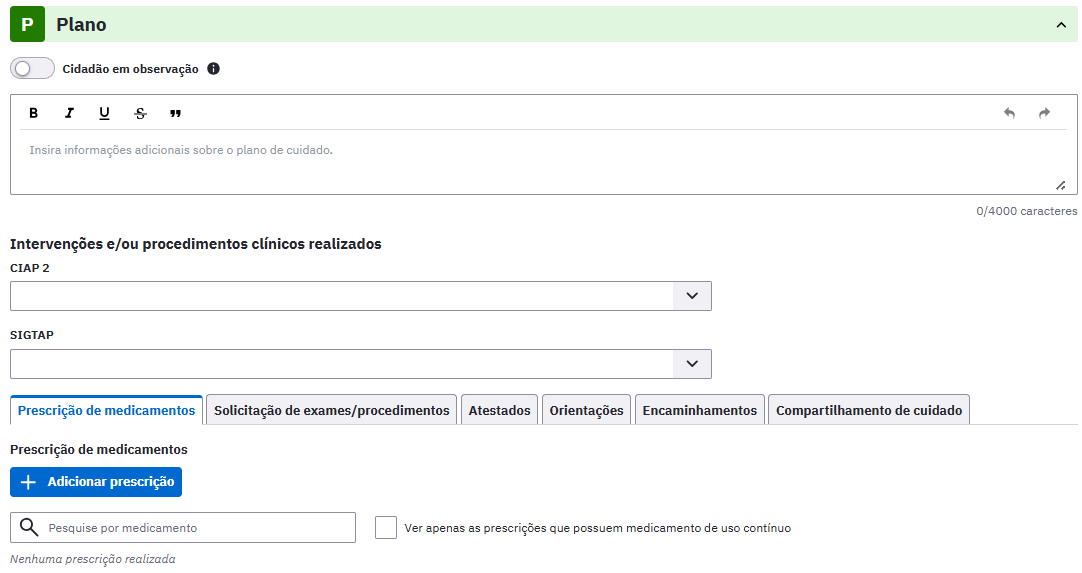Click the Adicionar prescrição button
The width and height of the screenshot is (1082, 573).
point(96,482)
